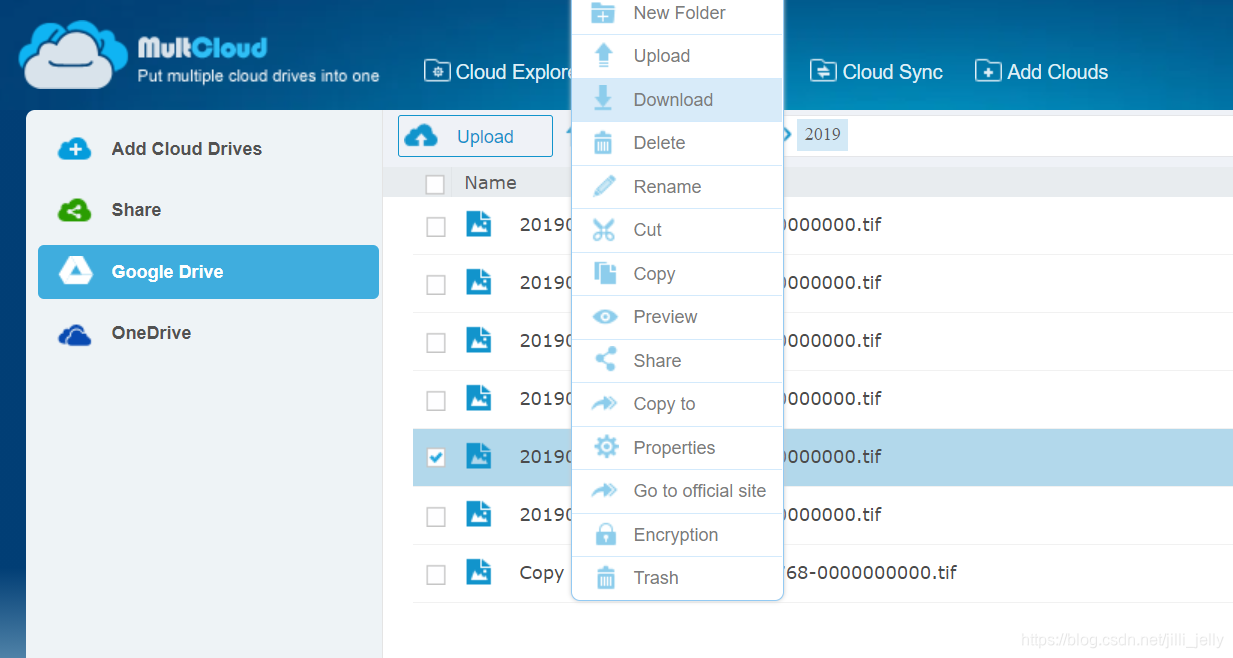Open the Cloud Sync page
The image size is (1233, 658).
[876, 71]
